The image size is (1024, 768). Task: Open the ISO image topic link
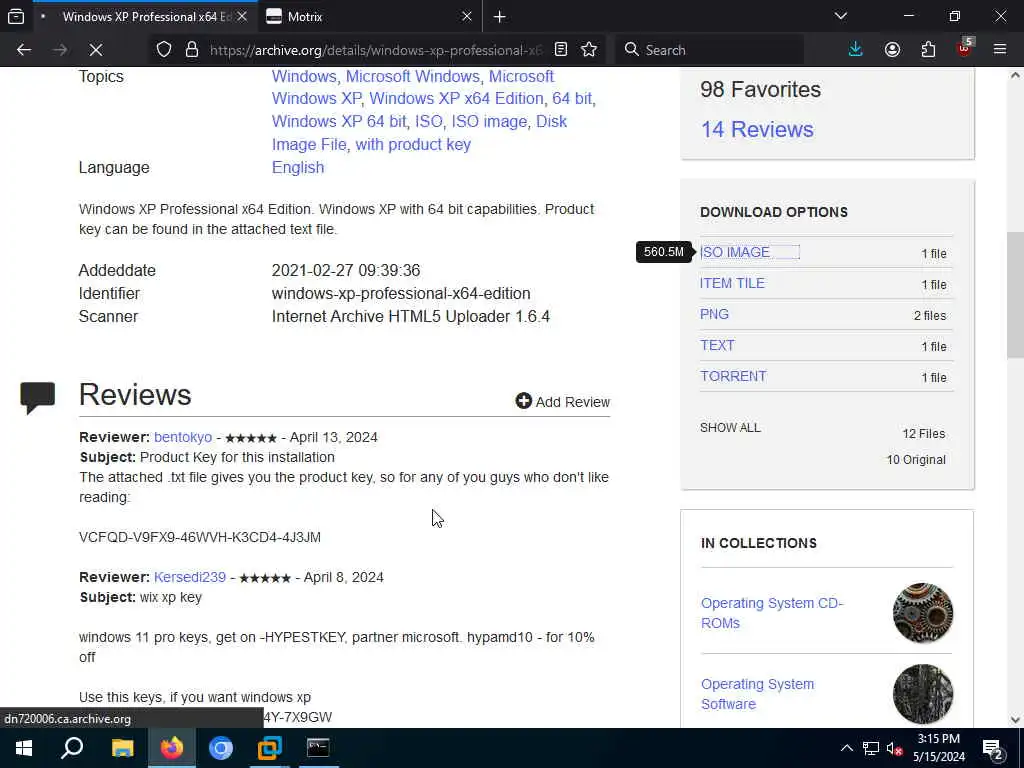489,121
